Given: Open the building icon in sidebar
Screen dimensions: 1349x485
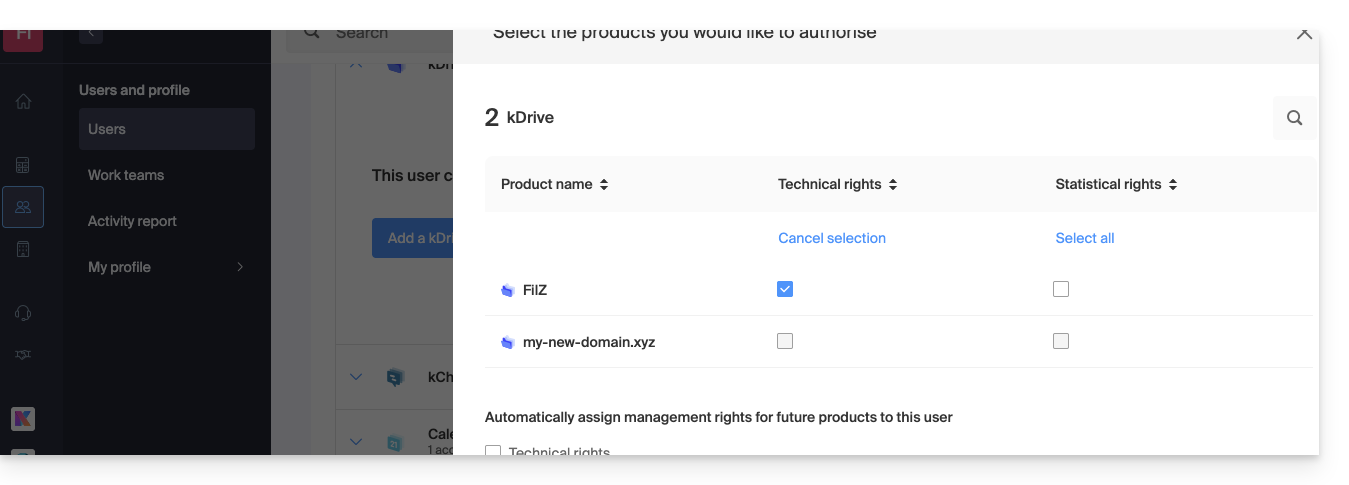Looking at the screenshot, I should tap(23, 249).
